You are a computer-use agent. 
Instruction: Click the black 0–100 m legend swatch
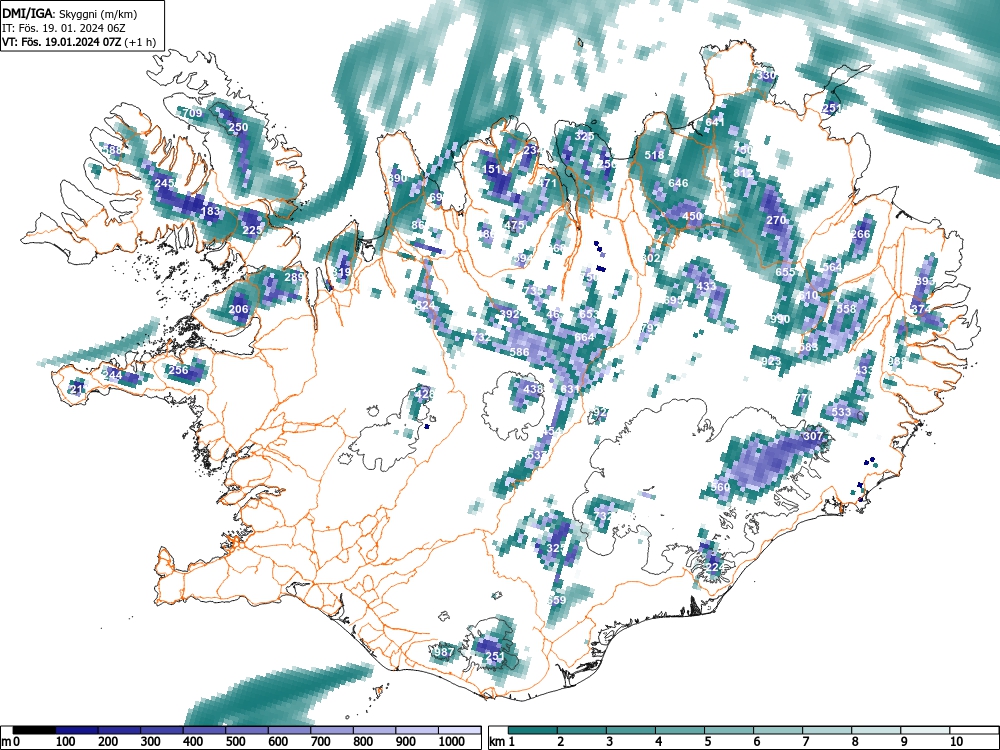(x=34, y=730)
